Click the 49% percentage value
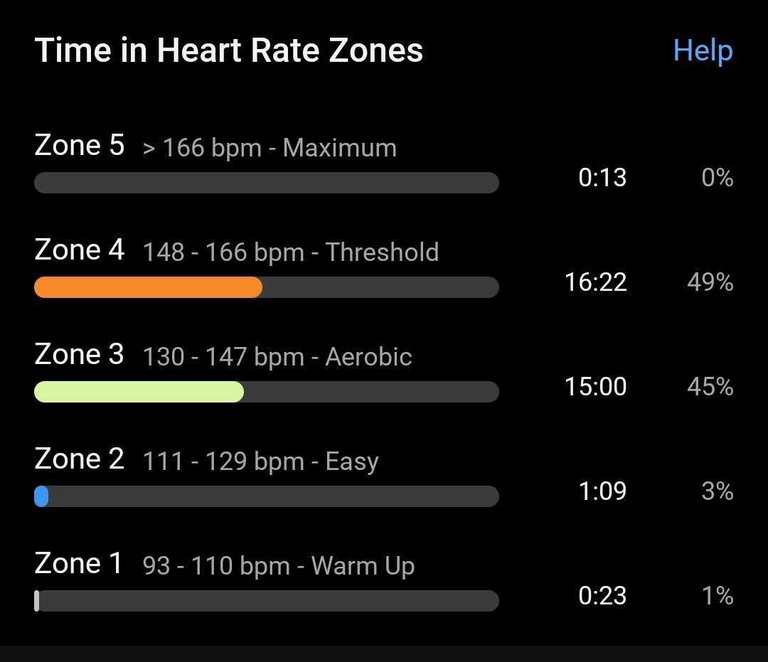 pyautogui.click(x=710, y=282)
